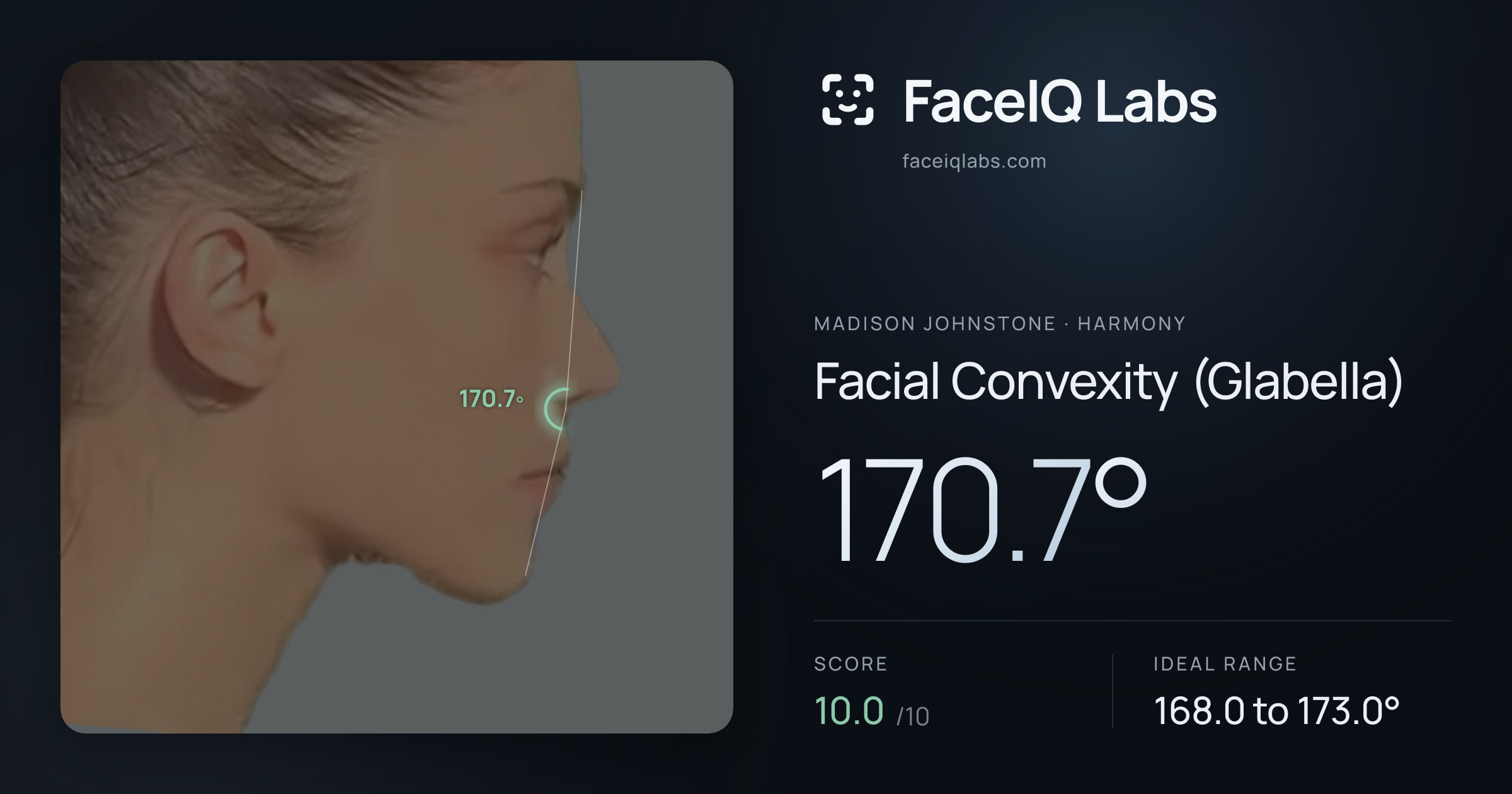Click the FaceIQ Labs face-scan logo icon
The image size is (1512, 794).
tap(848, 100)
